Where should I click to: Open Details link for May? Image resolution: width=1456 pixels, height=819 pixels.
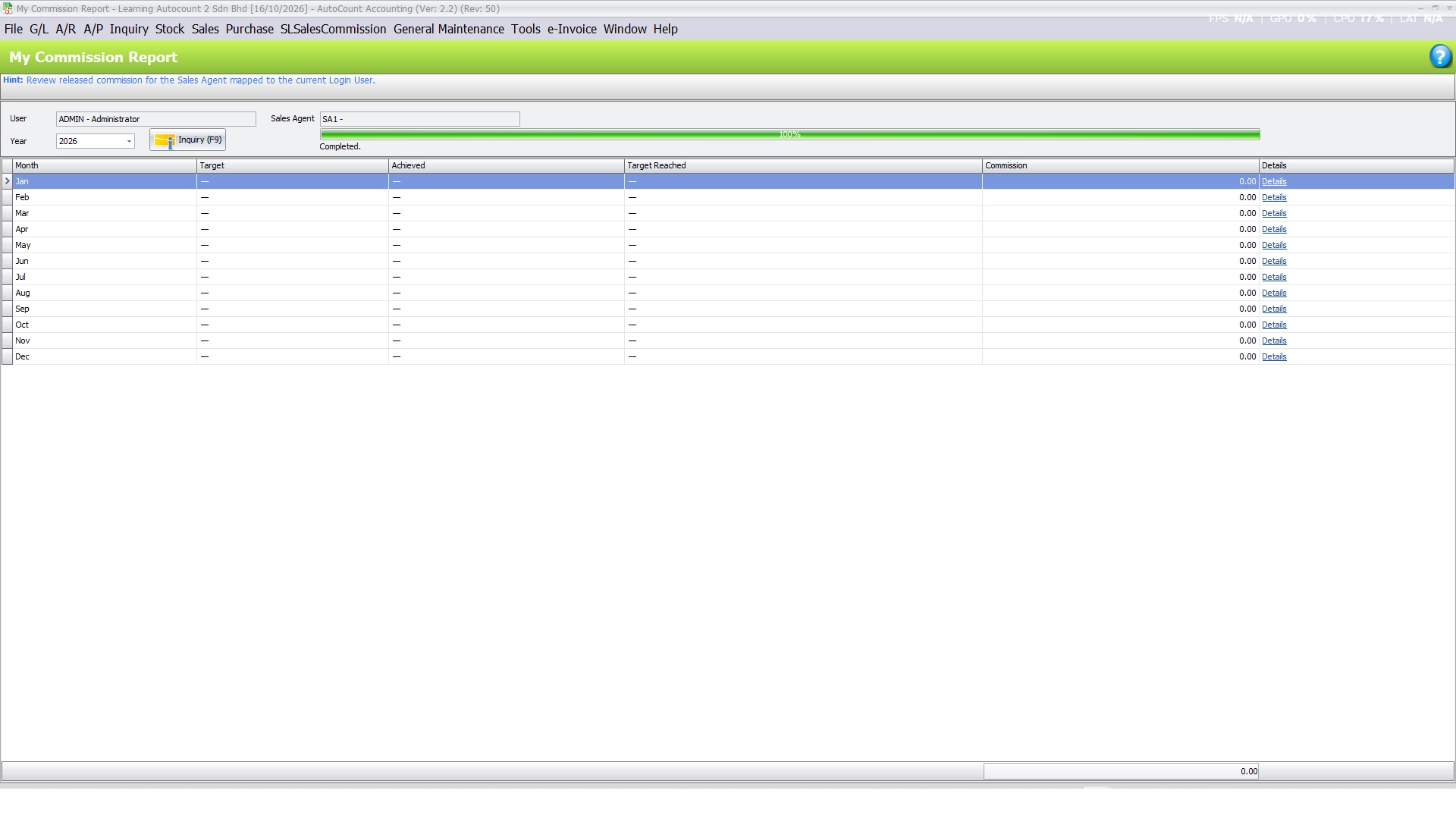click(1274, 245)
